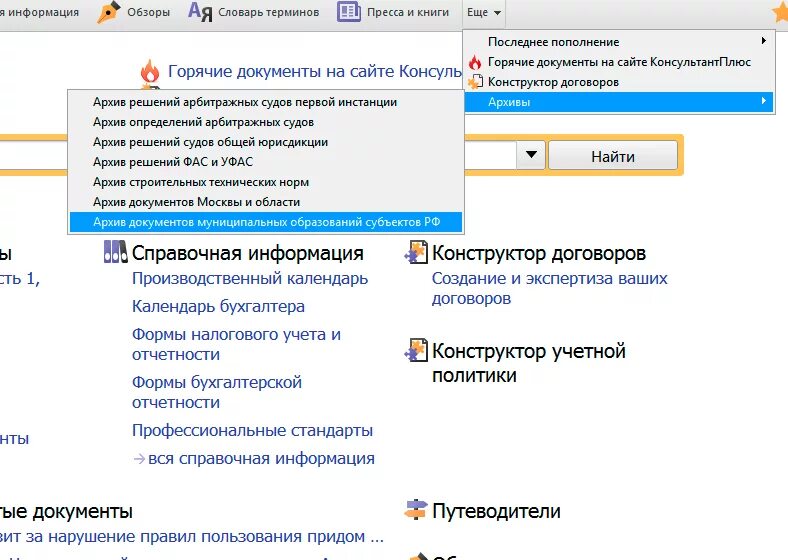
Task: Click the Конструктор договоров icon in the menu
Action: tap(475, 82)
